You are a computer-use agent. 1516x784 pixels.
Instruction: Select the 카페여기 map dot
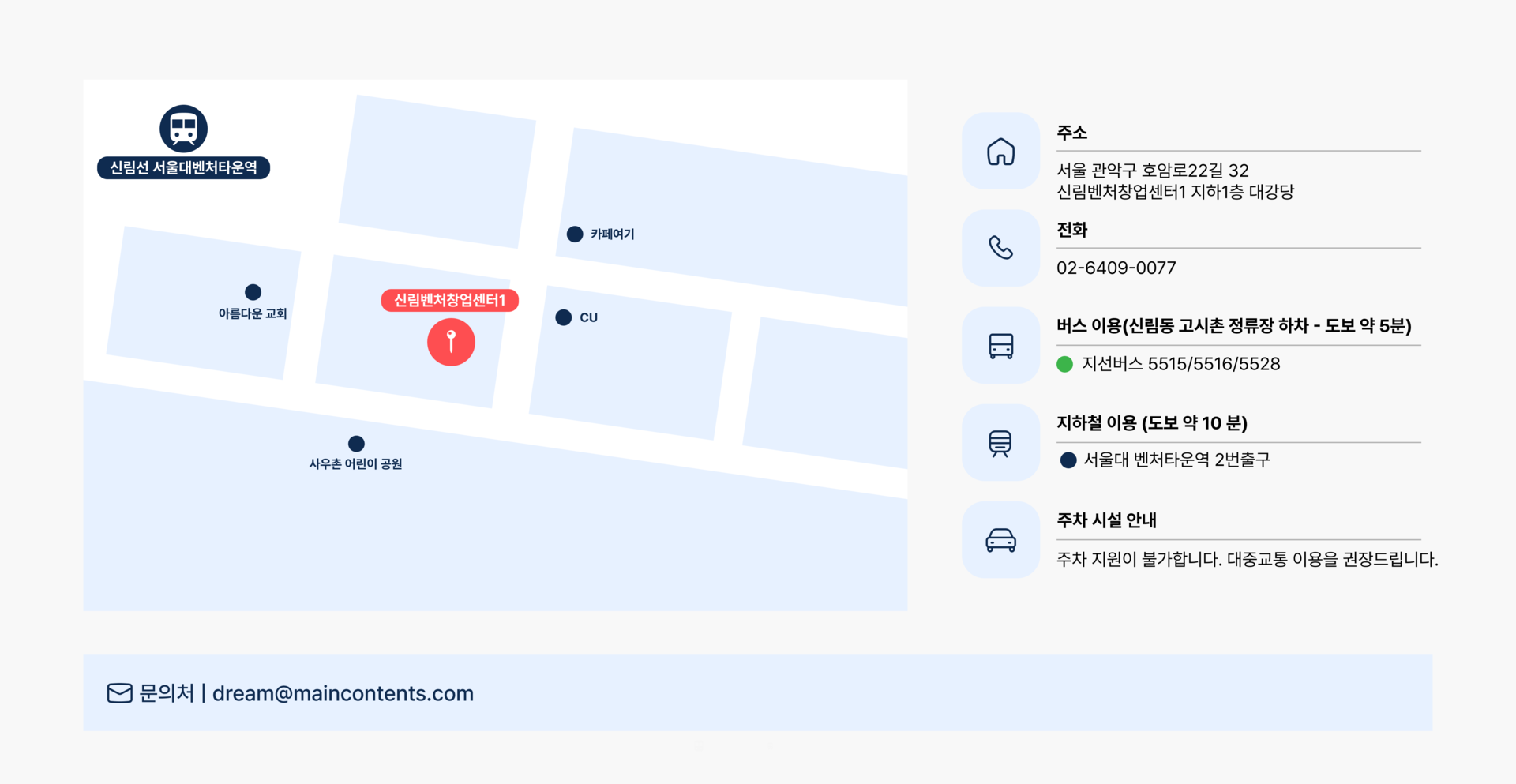575,234
